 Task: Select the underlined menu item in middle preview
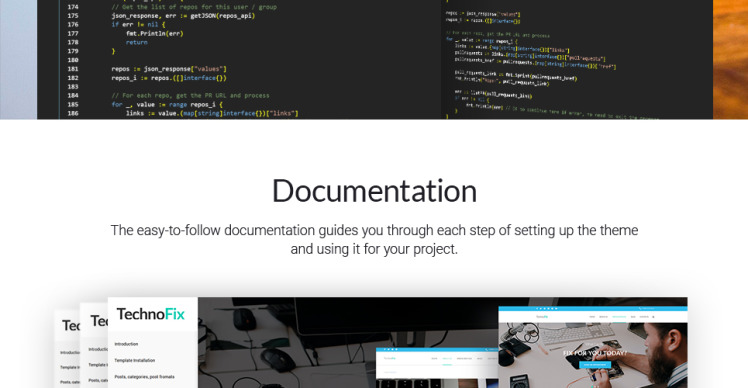pos(447,358)
